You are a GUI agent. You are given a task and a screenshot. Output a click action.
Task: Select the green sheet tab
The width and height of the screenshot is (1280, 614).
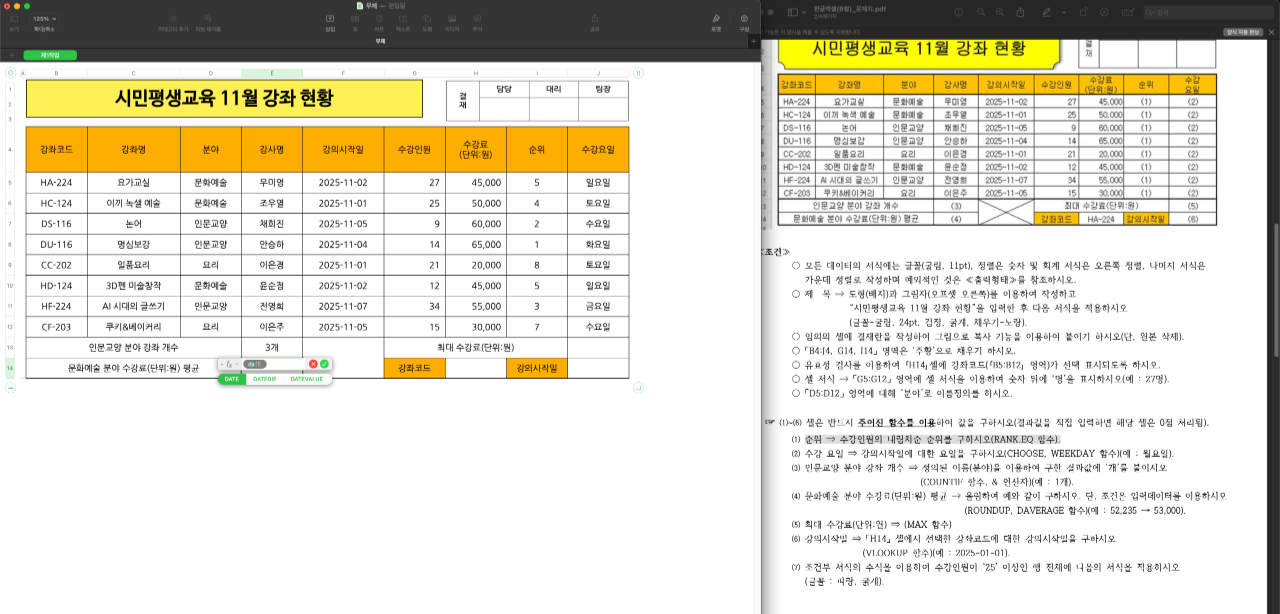(49, 55)
